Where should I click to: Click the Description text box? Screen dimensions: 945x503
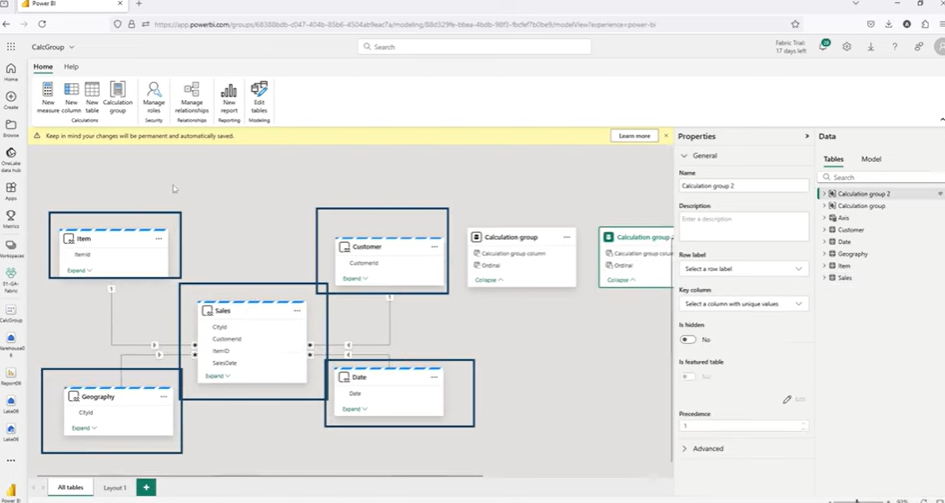click(x=744, y=227)
